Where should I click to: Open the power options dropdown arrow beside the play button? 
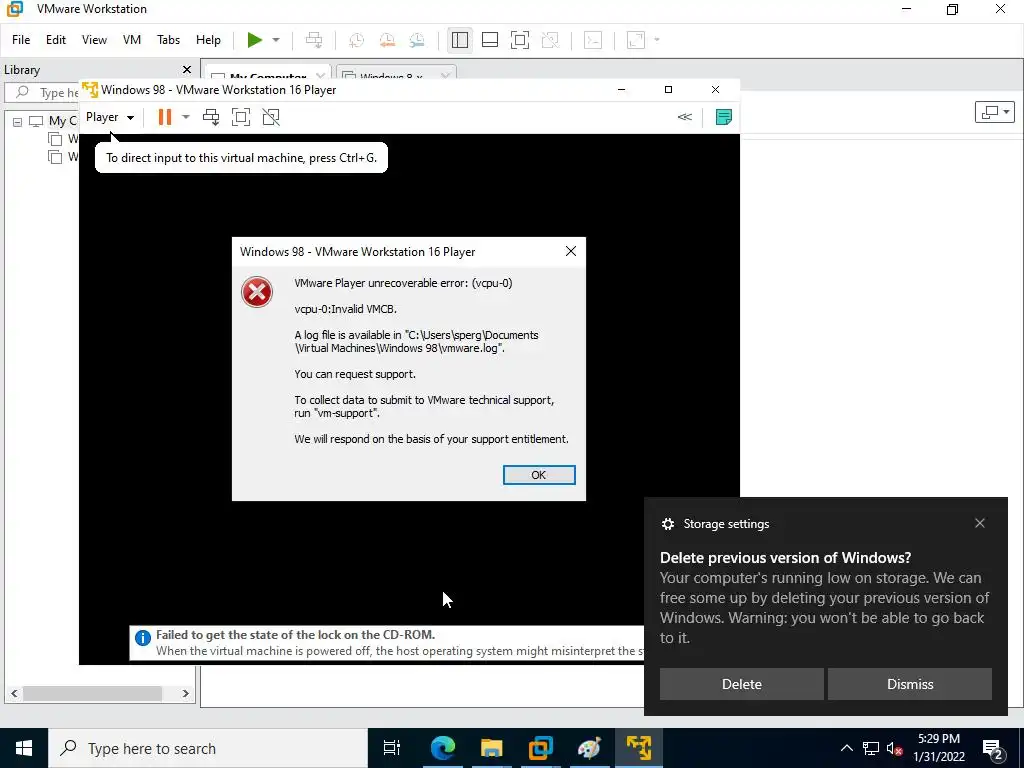click(x=276, y=40)
